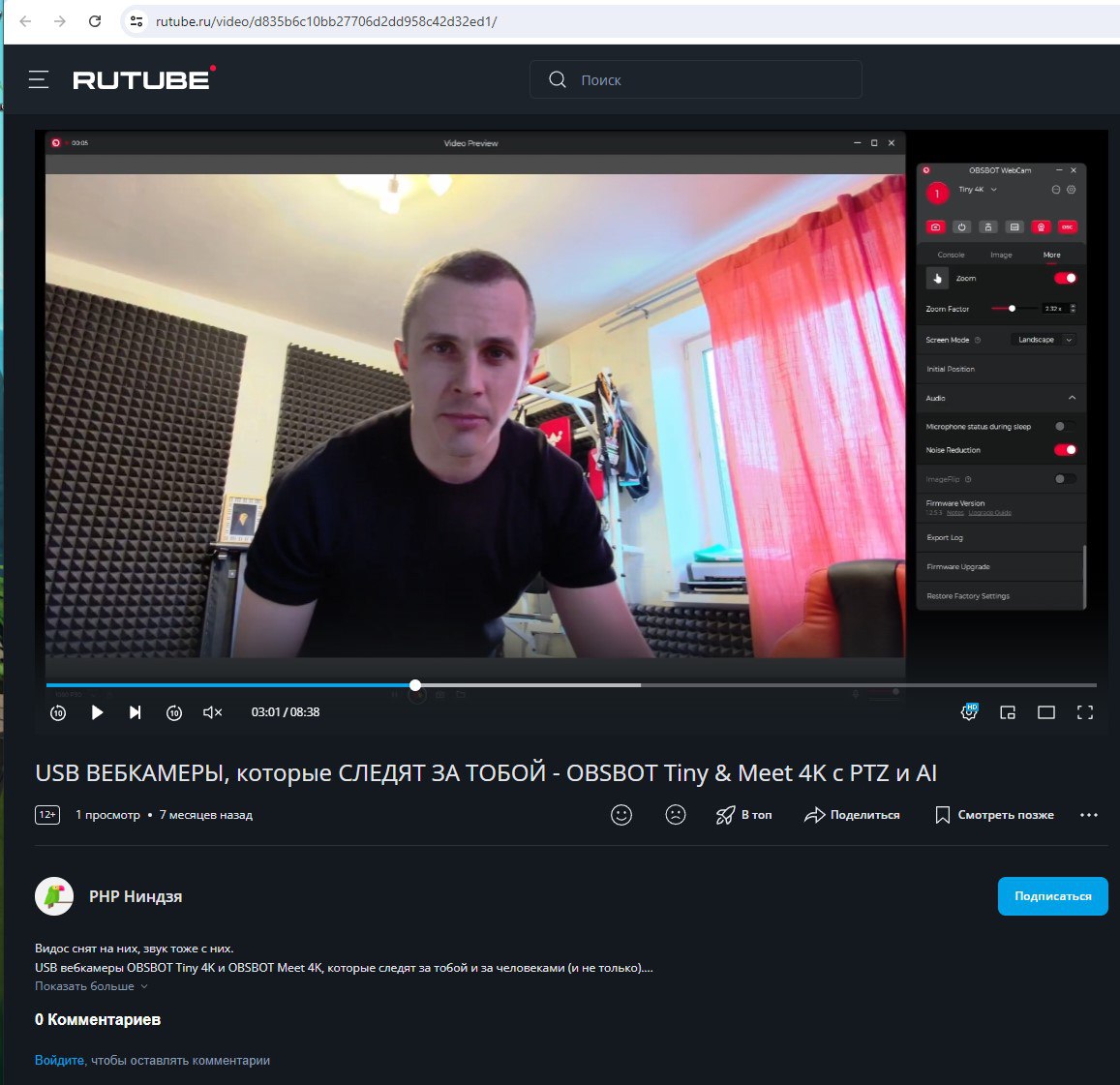Viewport: 1120px width, 1085px height.
Task: Toggle the Zoom switch off
Action: click(x=1065, y=278)
